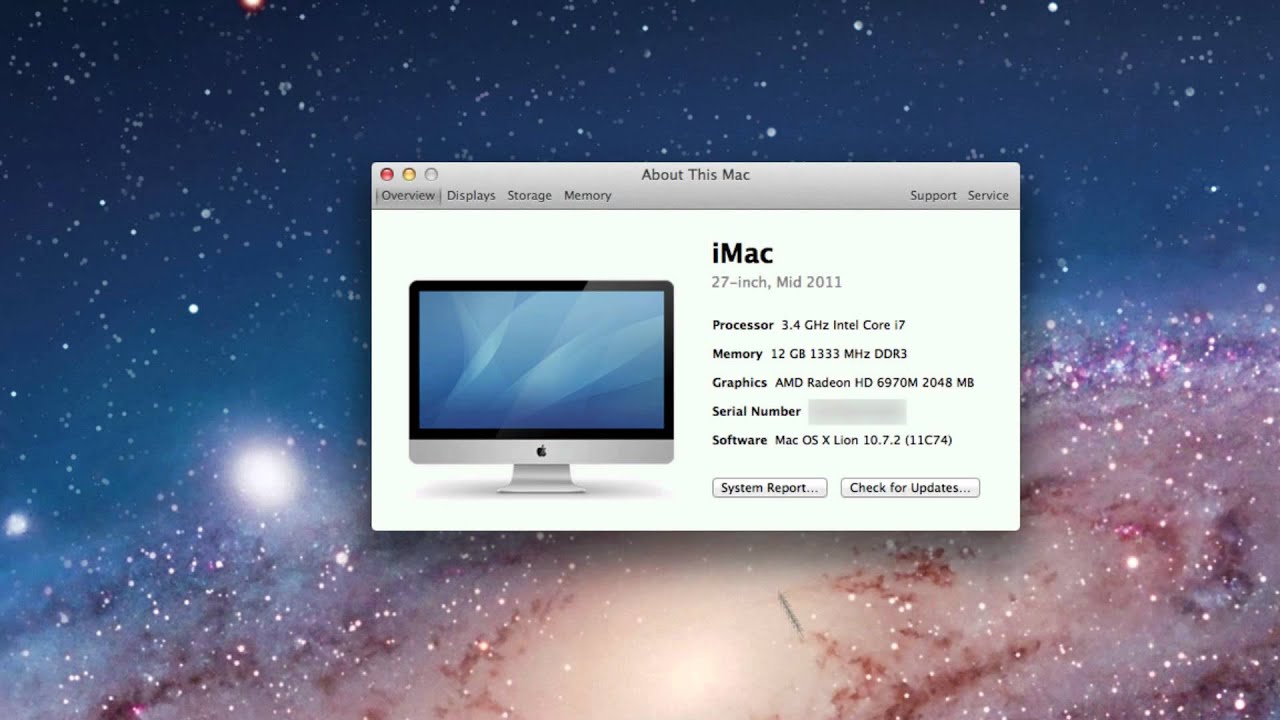
Task: Click the Processor label
Action: coord(743,325)
